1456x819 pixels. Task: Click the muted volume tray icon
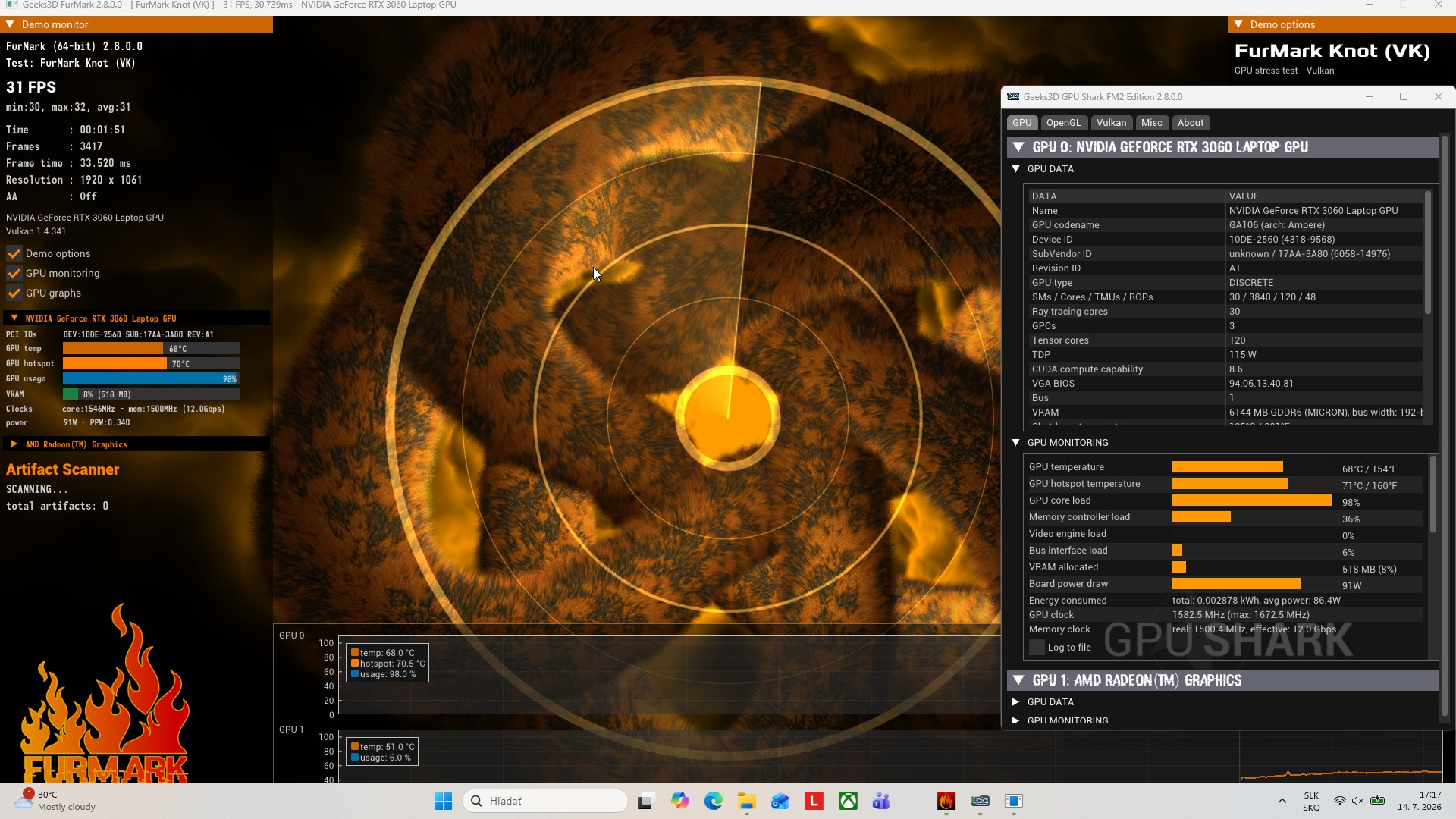(1358, 801)
